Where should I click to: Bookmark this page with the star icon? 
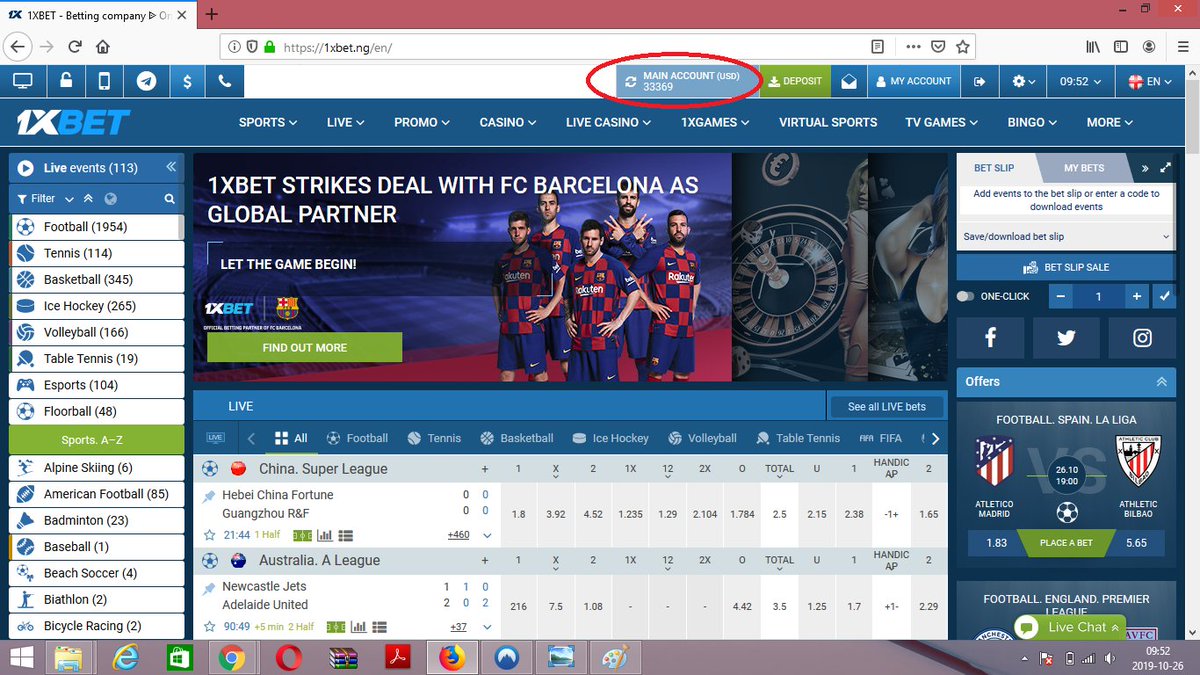coord(963,47)
